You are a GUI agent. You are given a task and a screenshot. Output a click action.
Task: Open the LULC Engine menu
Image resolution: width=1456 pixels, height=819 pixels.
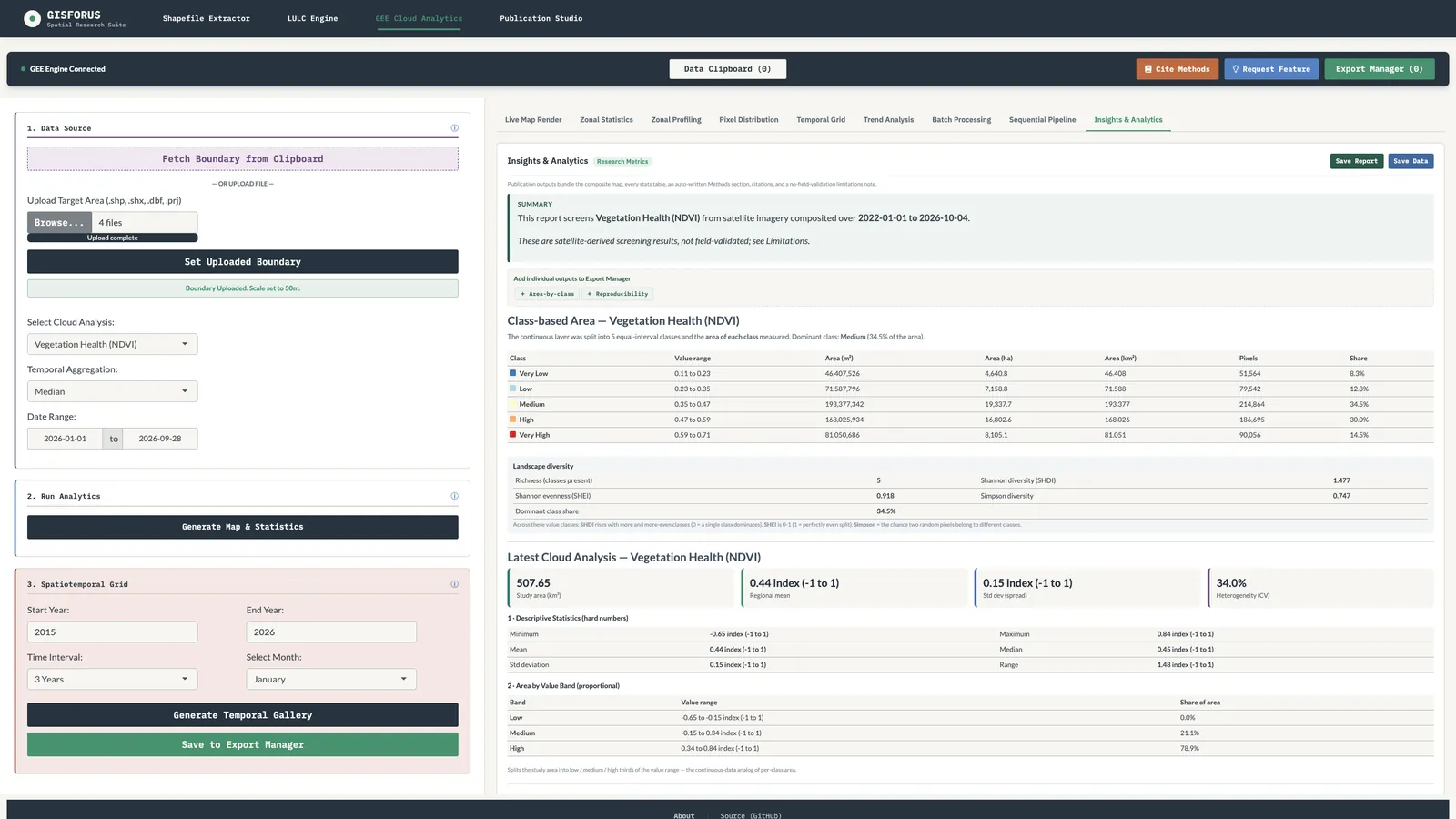click(312, 18)
